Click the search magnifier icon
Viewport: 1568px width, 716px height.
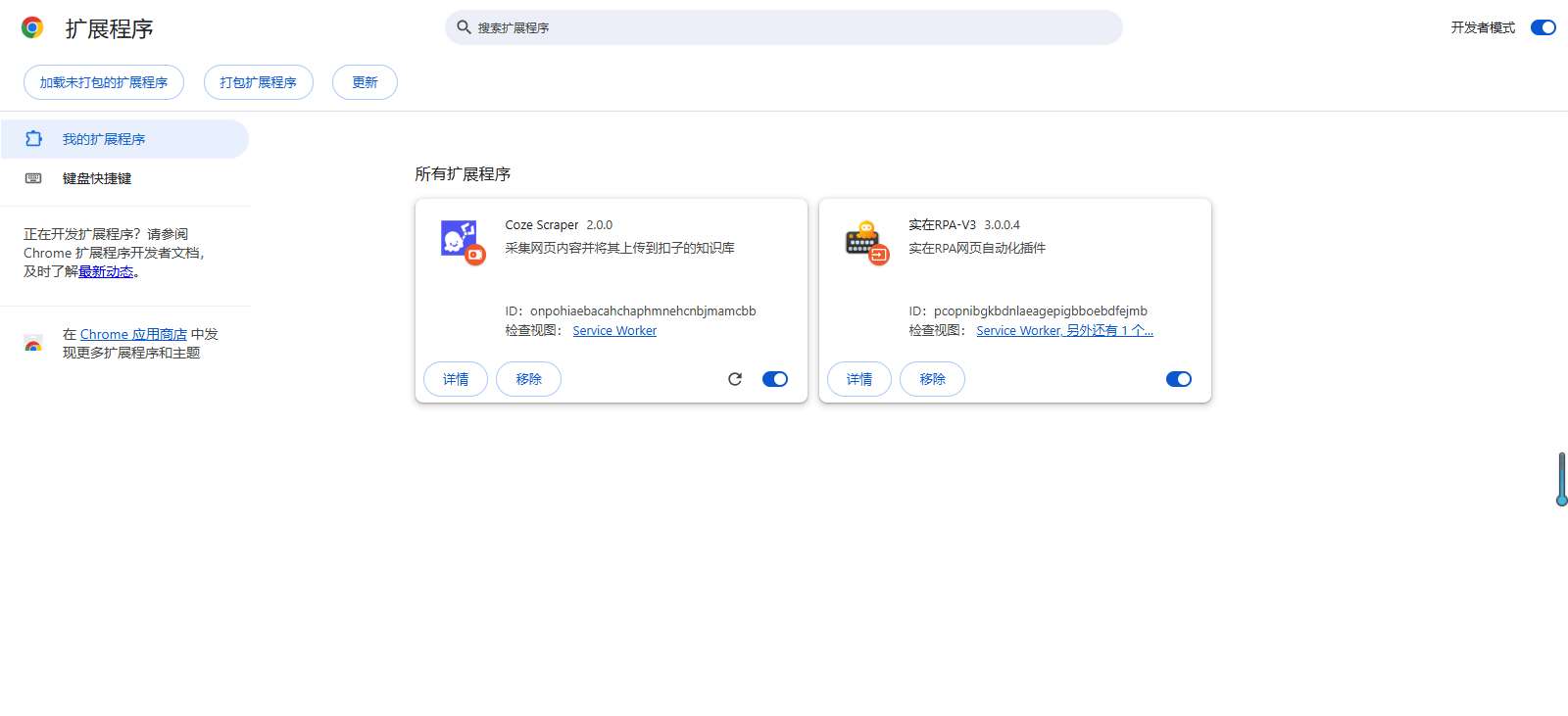tap(465, 27)
